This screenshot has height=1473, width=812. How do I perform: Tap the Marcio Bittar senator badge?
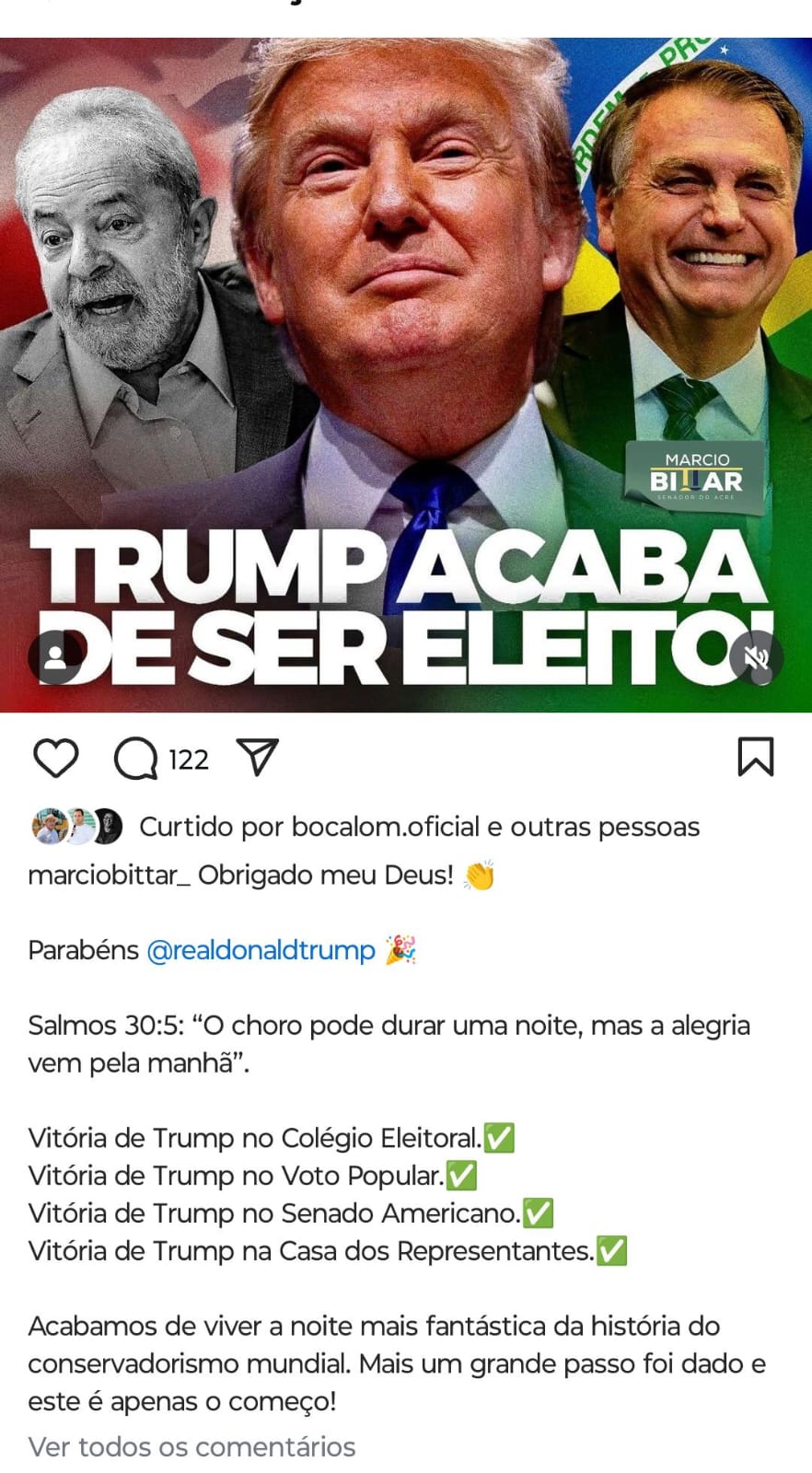695,477
